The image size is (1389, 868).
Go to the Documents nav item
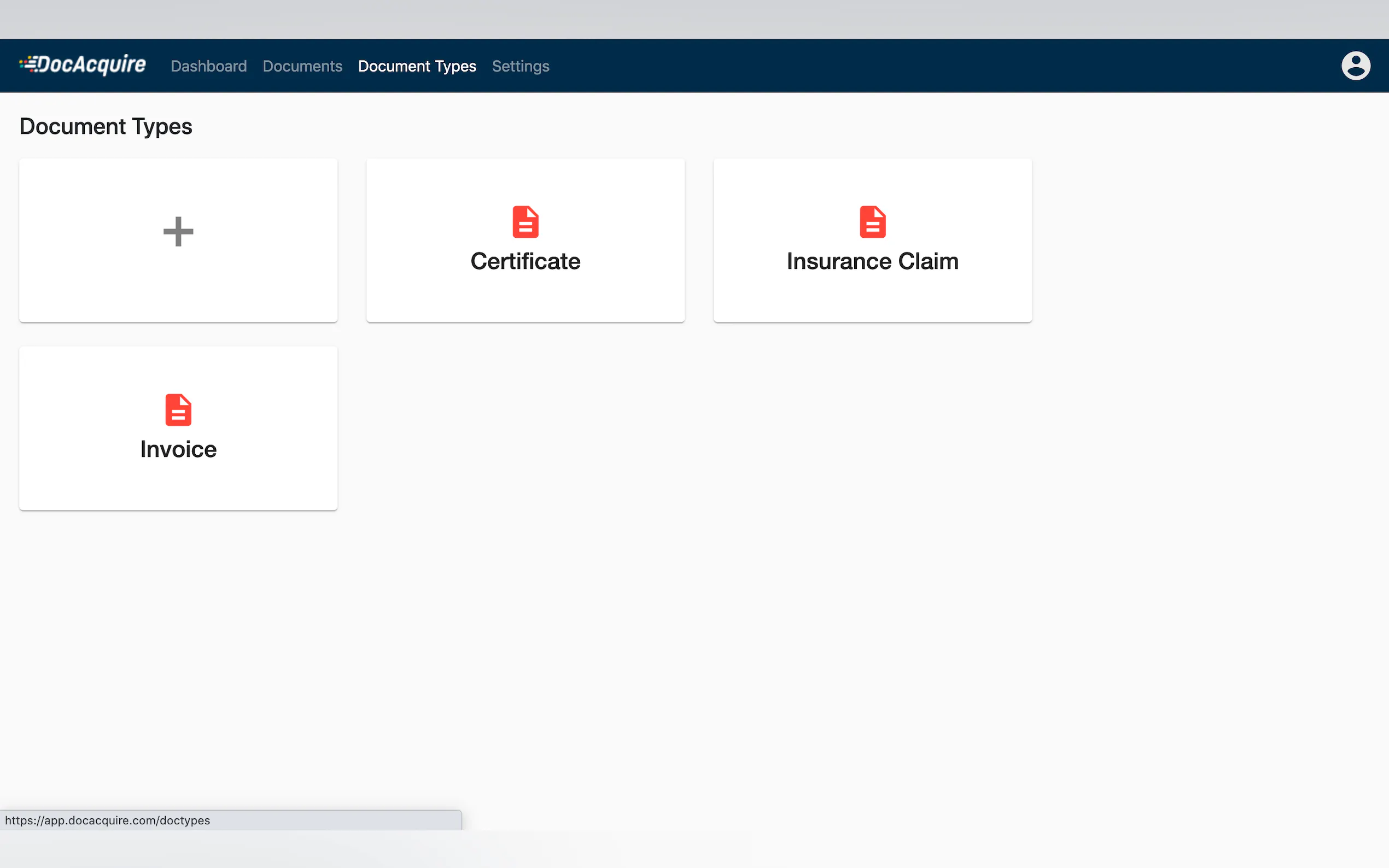pos(302,66)
